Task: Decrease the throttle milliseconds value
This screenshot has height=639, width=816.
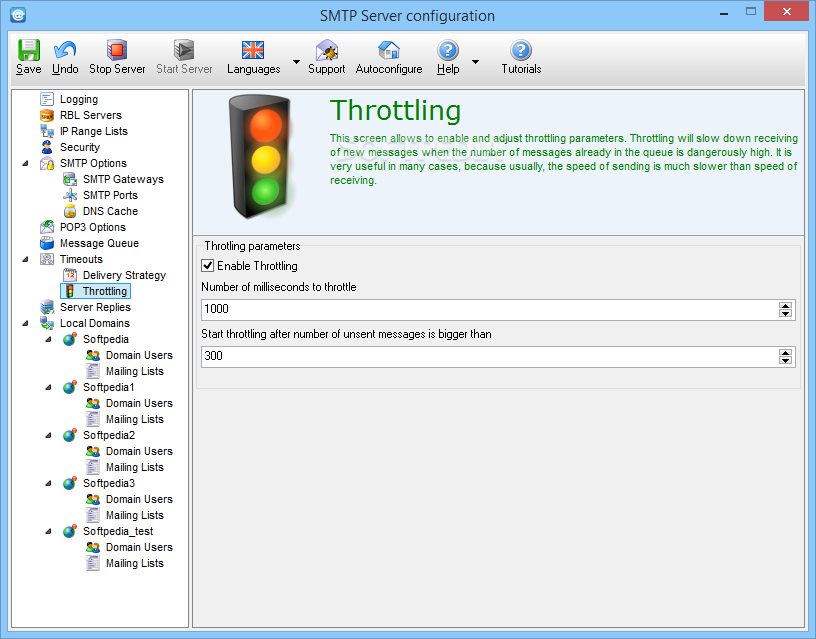Action: point(785,314)
